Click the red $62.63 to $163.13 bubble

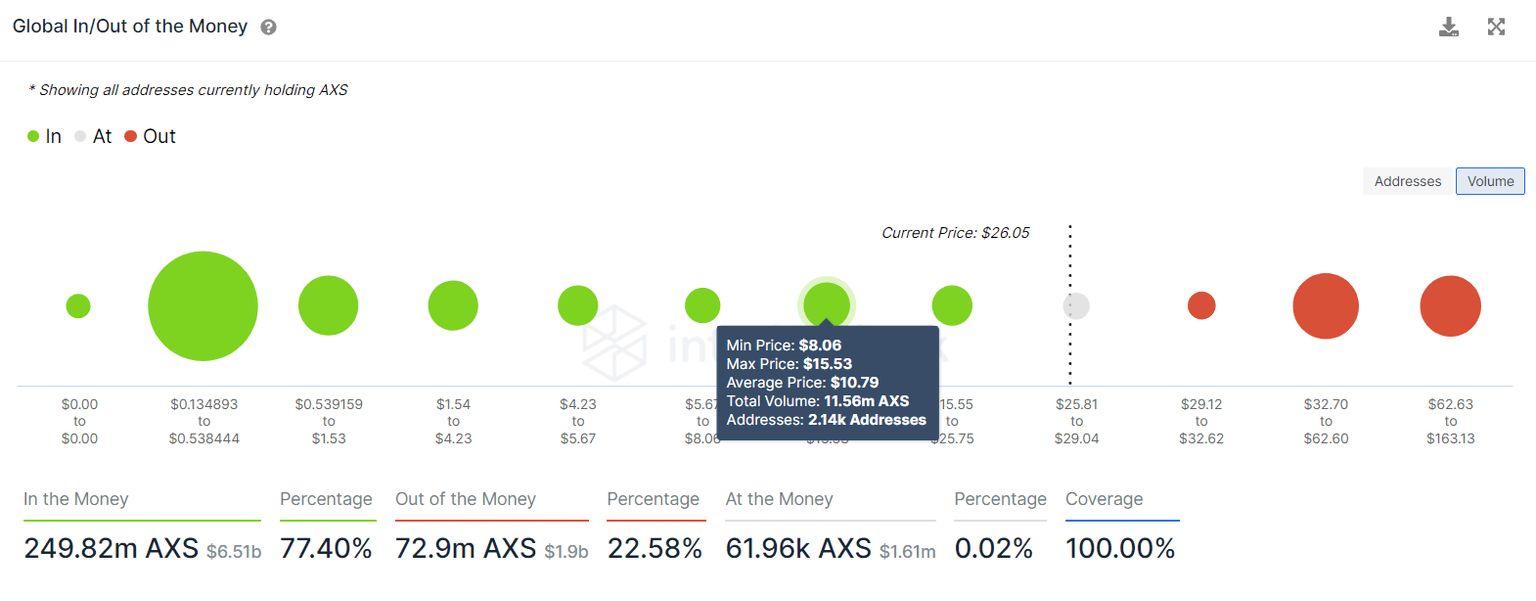[1450, 306]
